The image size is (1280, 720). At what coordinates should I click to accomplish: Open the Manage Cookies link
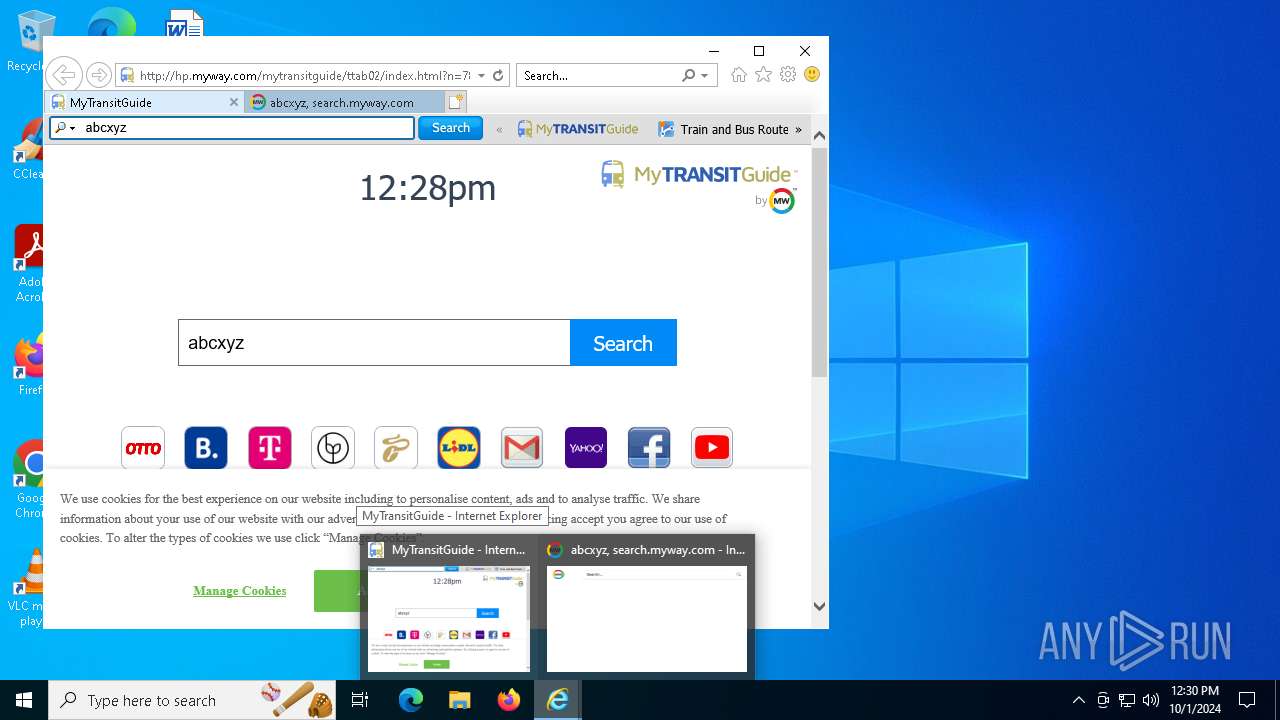click(x=240, y=591)
